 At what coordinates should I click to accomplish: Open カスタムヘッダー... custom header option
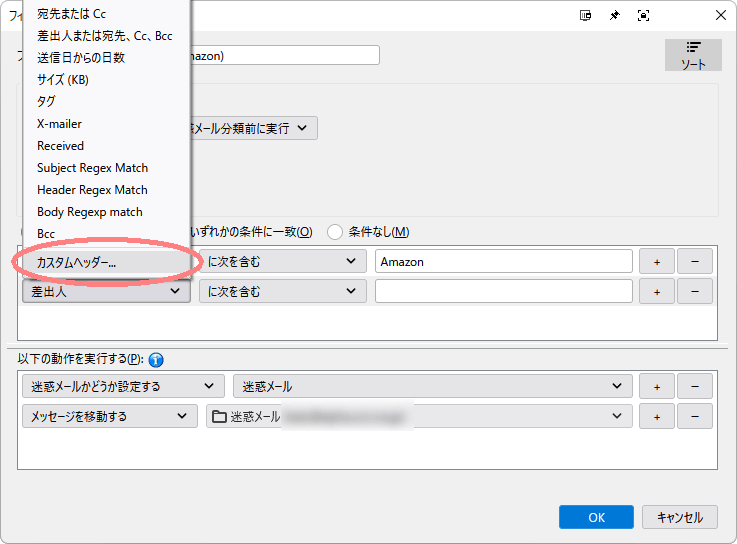tap(107, 262)
